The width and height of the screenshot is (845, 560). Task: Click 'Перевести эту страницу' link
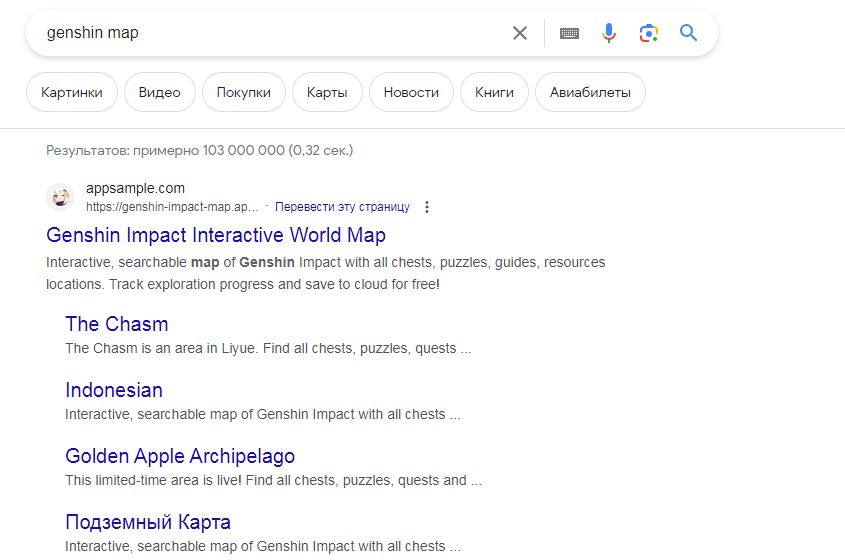tap(342, 207)
